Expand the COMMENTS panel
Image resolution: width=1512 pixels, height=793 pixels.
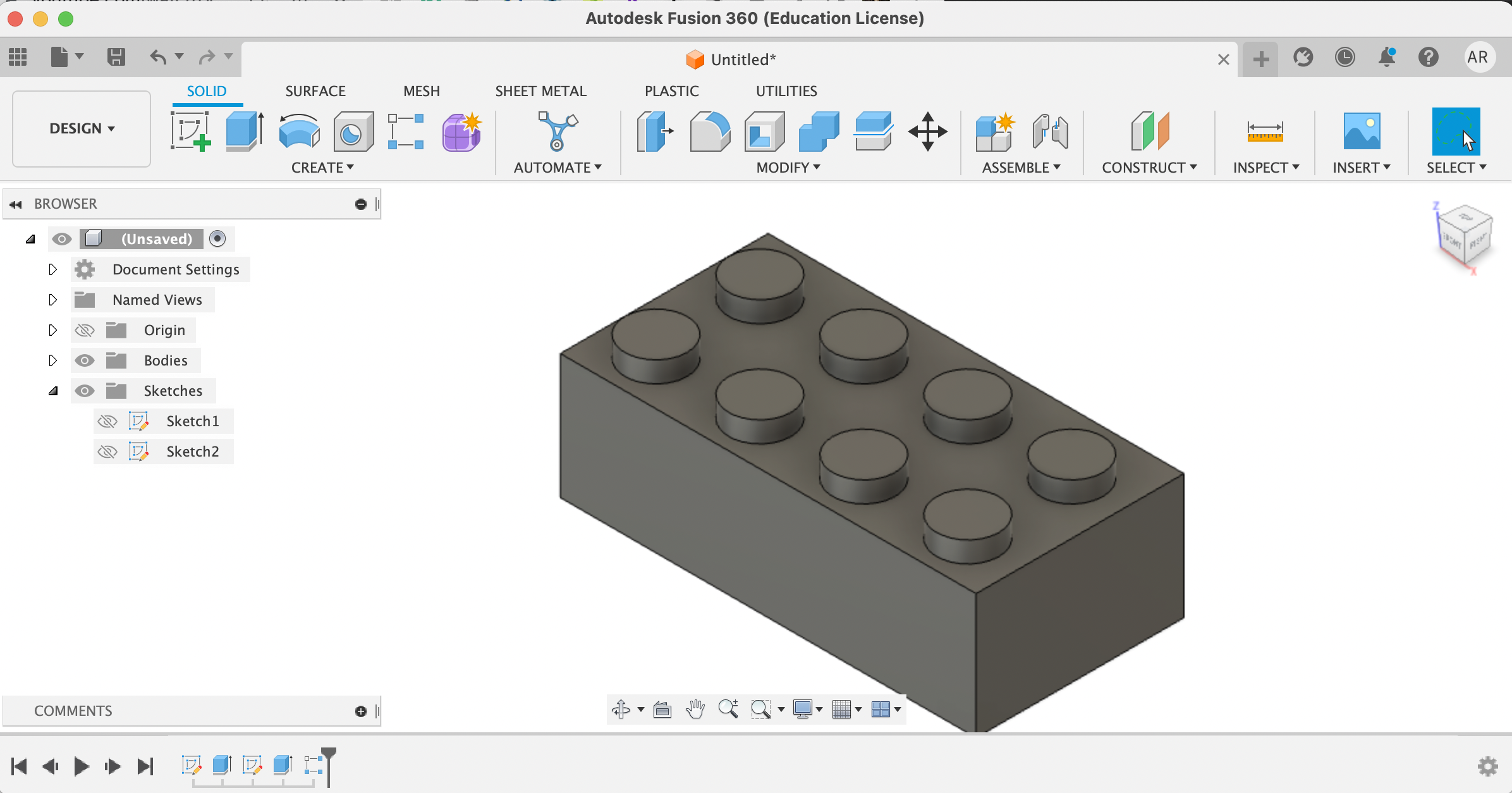point(361,711)
